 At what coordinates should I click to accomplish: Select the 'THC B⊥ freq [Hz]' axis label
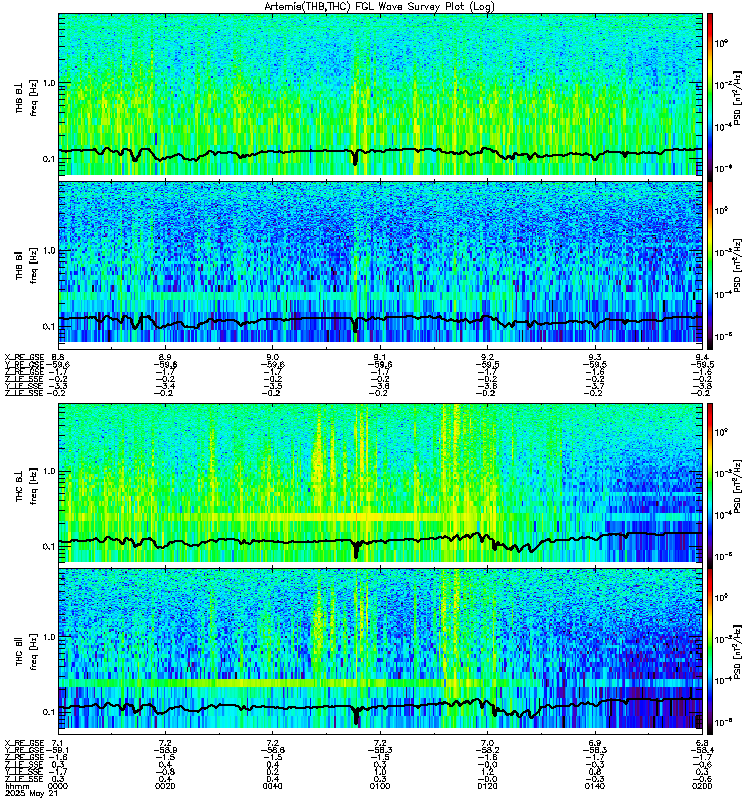click(x=27, y=485)
